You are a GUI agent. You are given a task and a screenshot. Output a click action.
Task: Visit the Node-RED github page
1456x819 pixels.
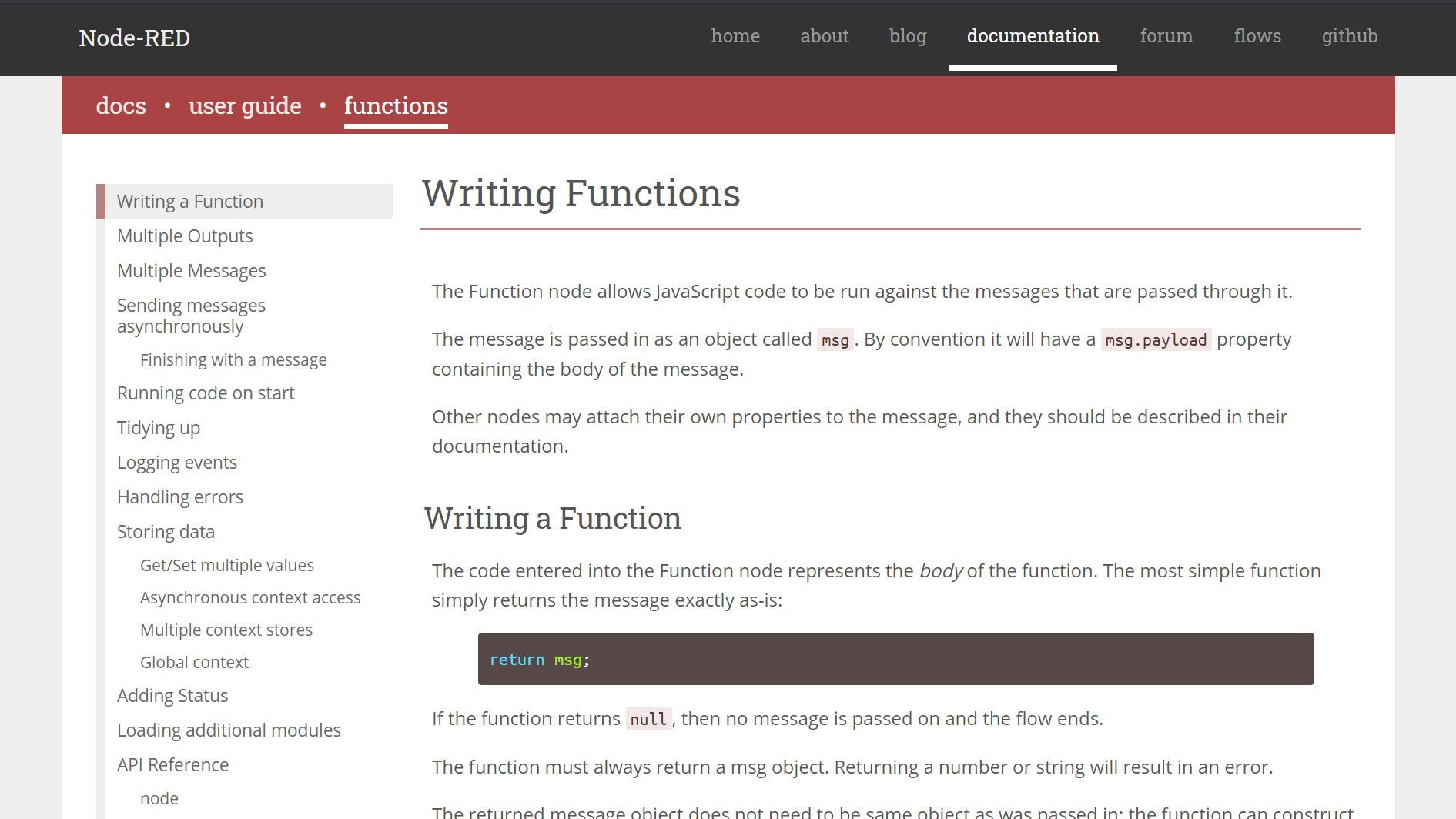click(1349, 35)
